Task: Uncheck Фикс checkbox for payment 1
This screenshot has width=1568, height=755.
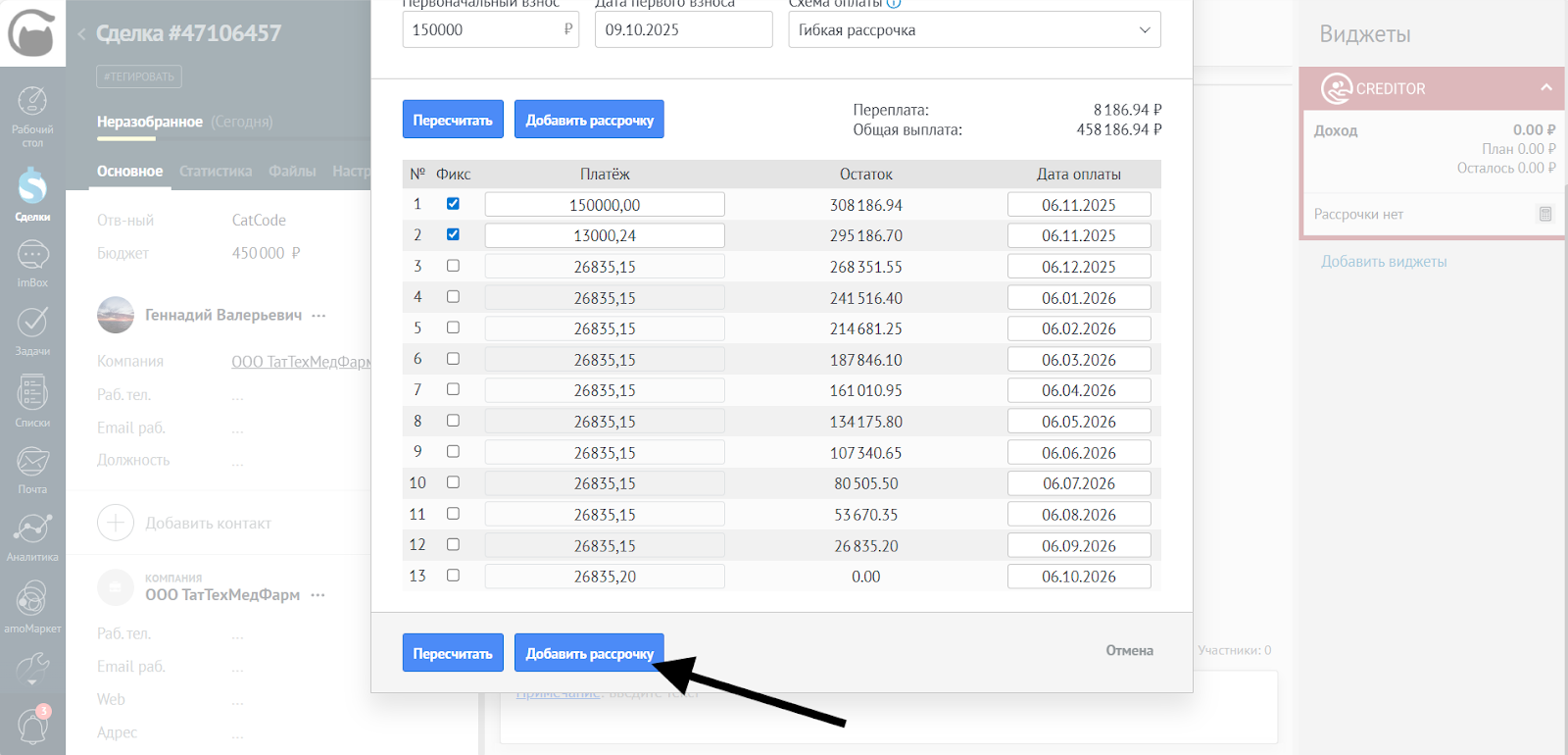Action: tap(453, 204)
